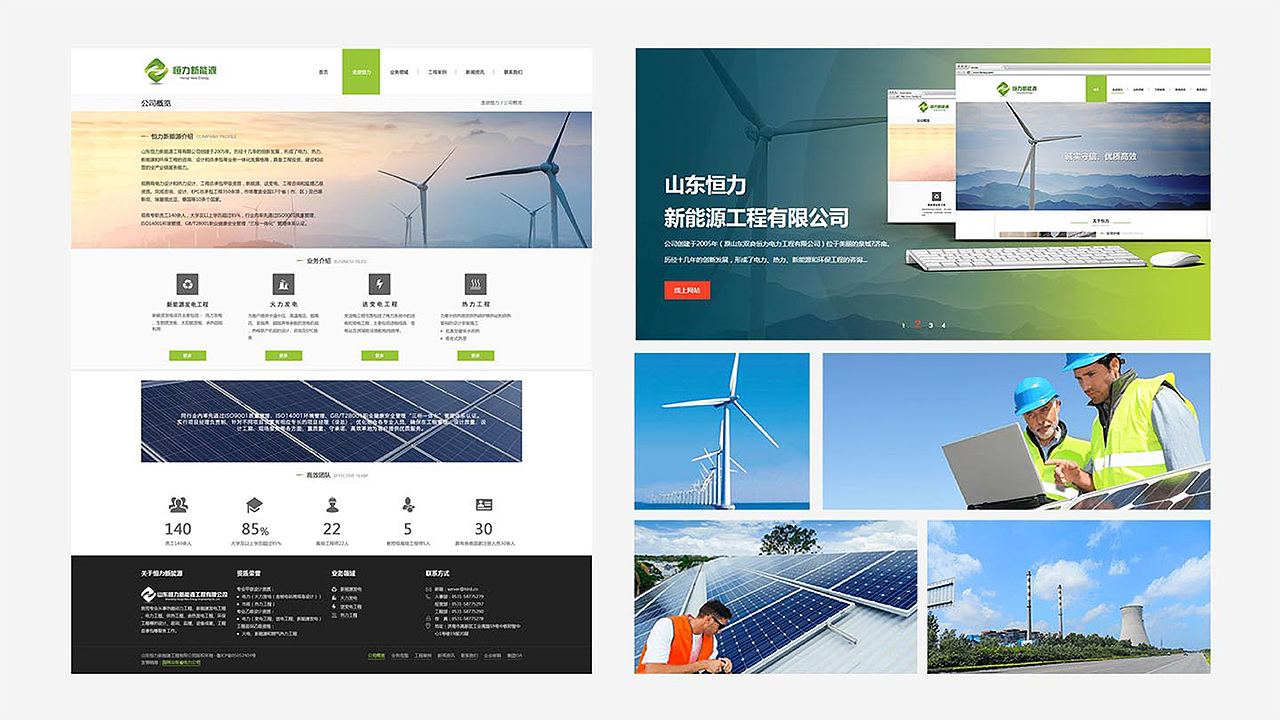Click the engineer helmet icon above 22

[x=331, y=505]
